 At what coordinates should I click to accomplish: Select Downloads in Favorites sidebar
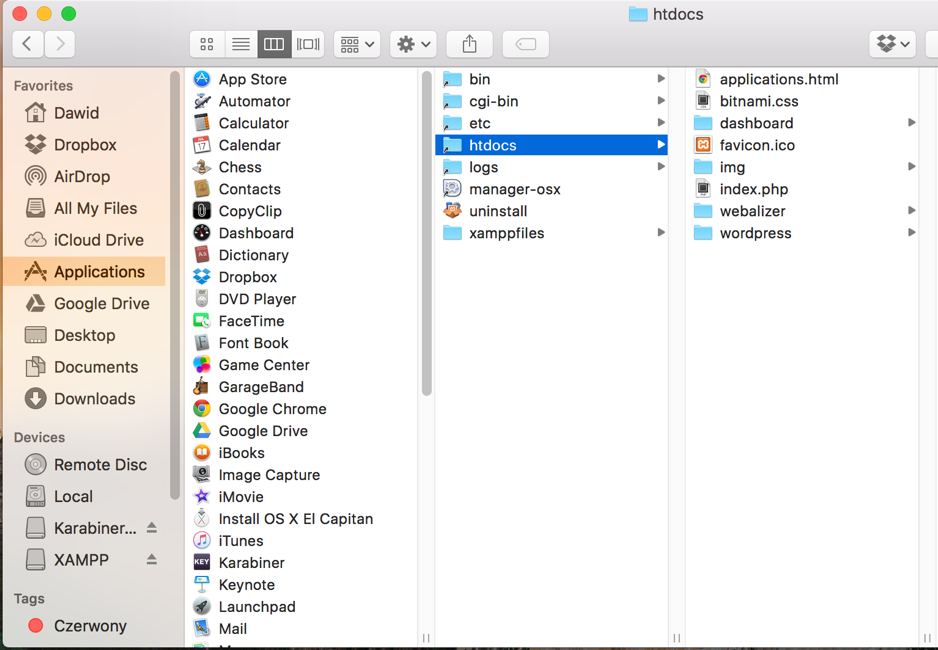click(94, 399)
